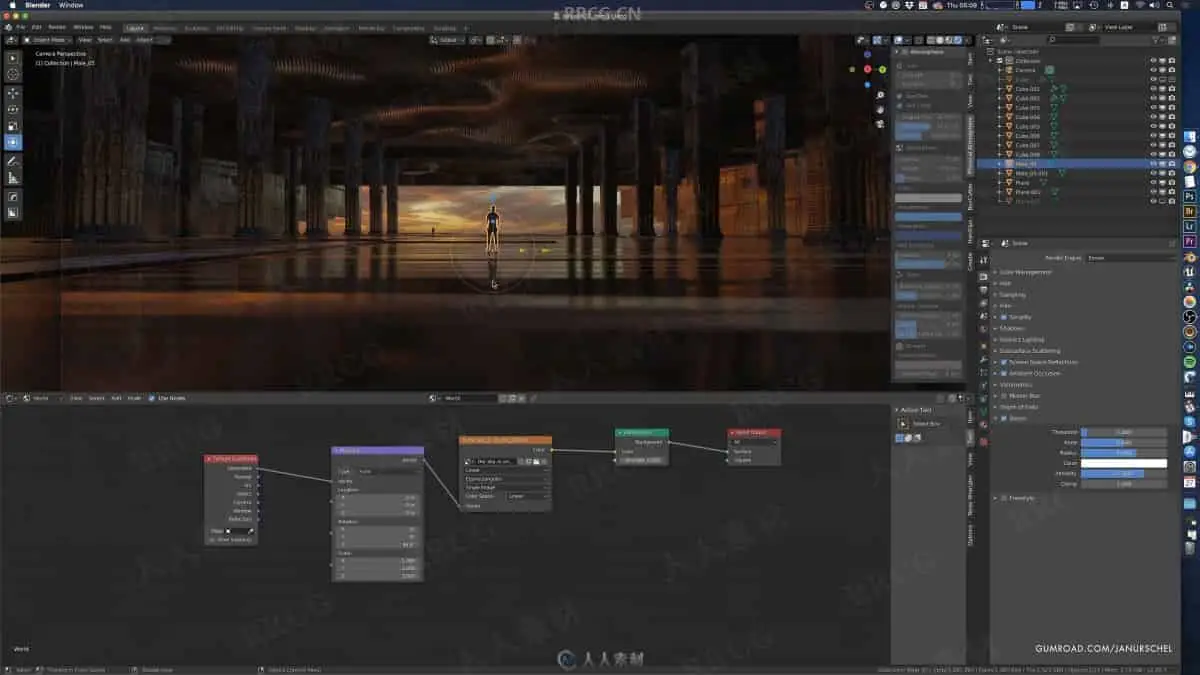
Task: Select the Annotate tool
Action: (x=13, y=160)
